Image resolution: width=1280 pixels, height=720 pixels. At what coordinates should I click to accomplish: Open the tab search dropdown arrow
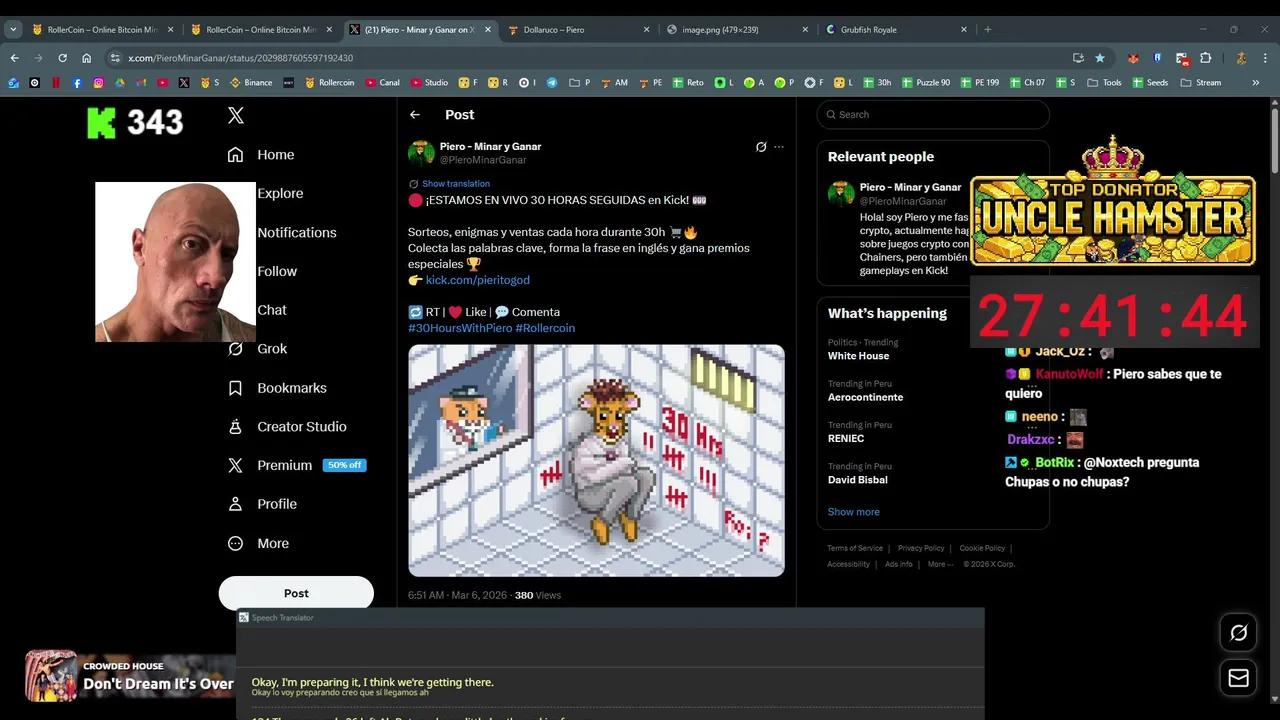click(x=13, y=30)
